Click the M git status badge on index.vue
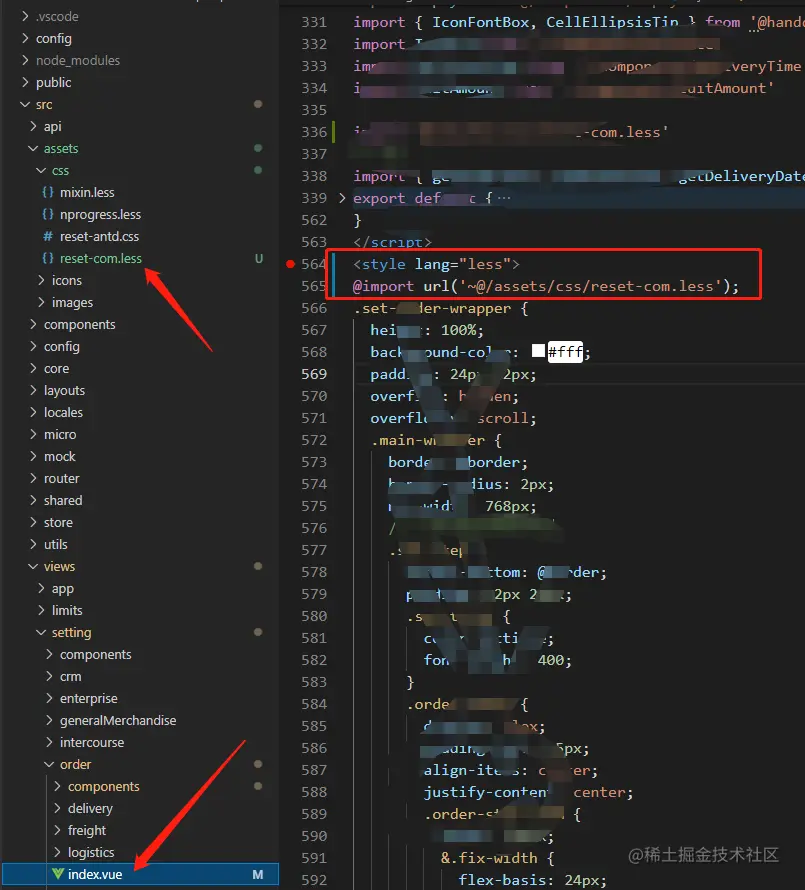 [258, 875]
